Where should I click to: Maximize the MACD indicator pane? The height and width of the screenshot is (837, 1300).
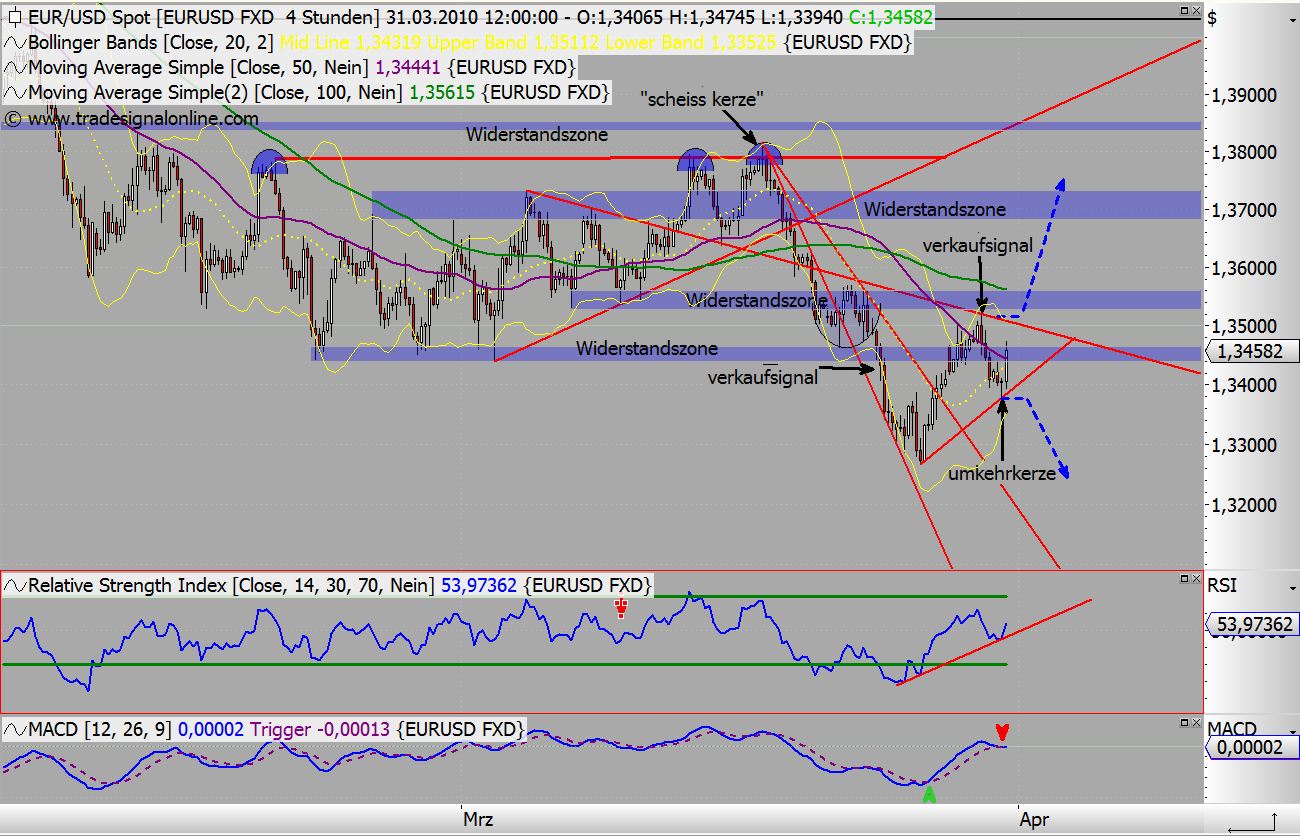coord(1182,722)
